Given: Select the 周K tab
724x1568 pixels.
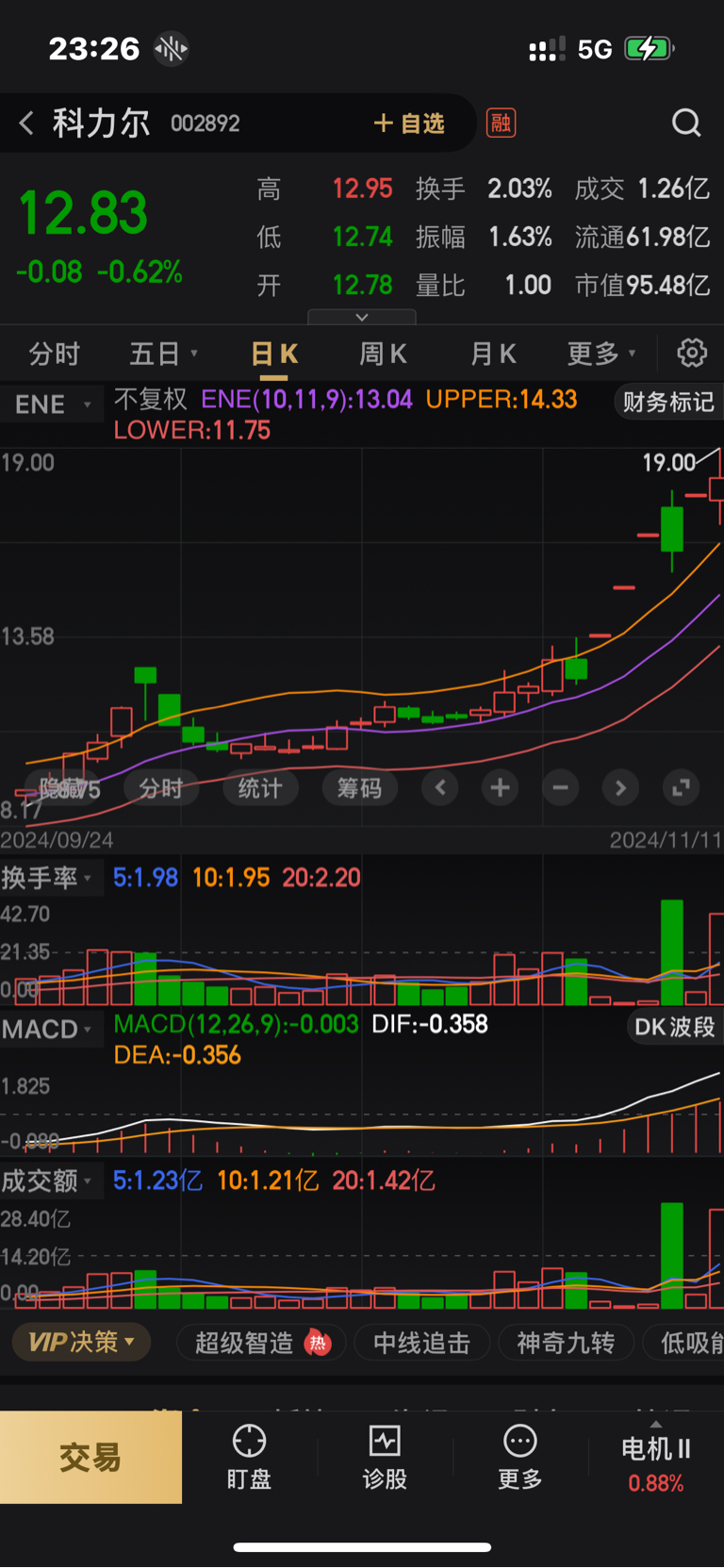Looking at the screenshot, I should coord(383,355).
